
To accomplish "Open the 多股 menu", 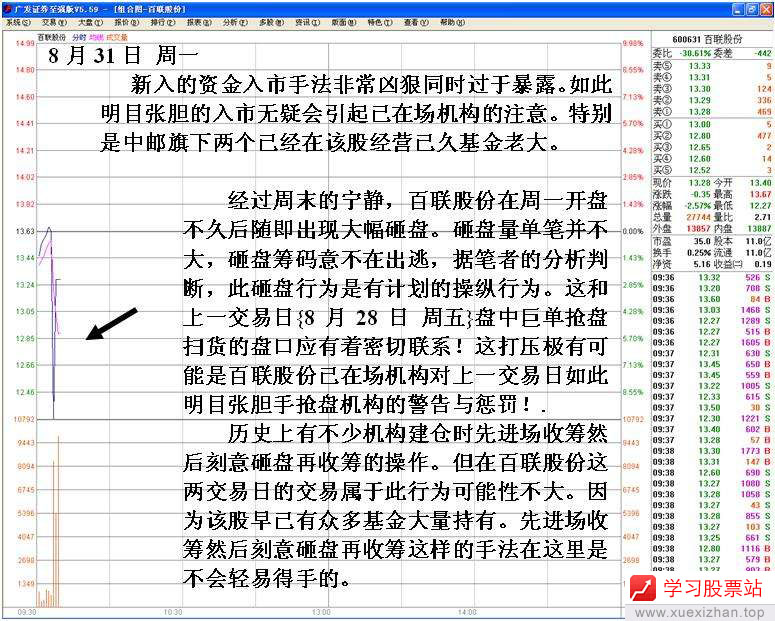I will (271, 22).
